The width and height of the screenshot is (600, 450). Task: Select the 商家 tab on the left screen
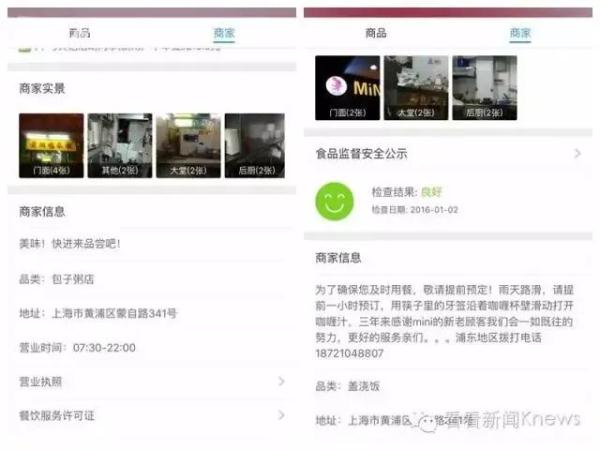tap(224, 33)
